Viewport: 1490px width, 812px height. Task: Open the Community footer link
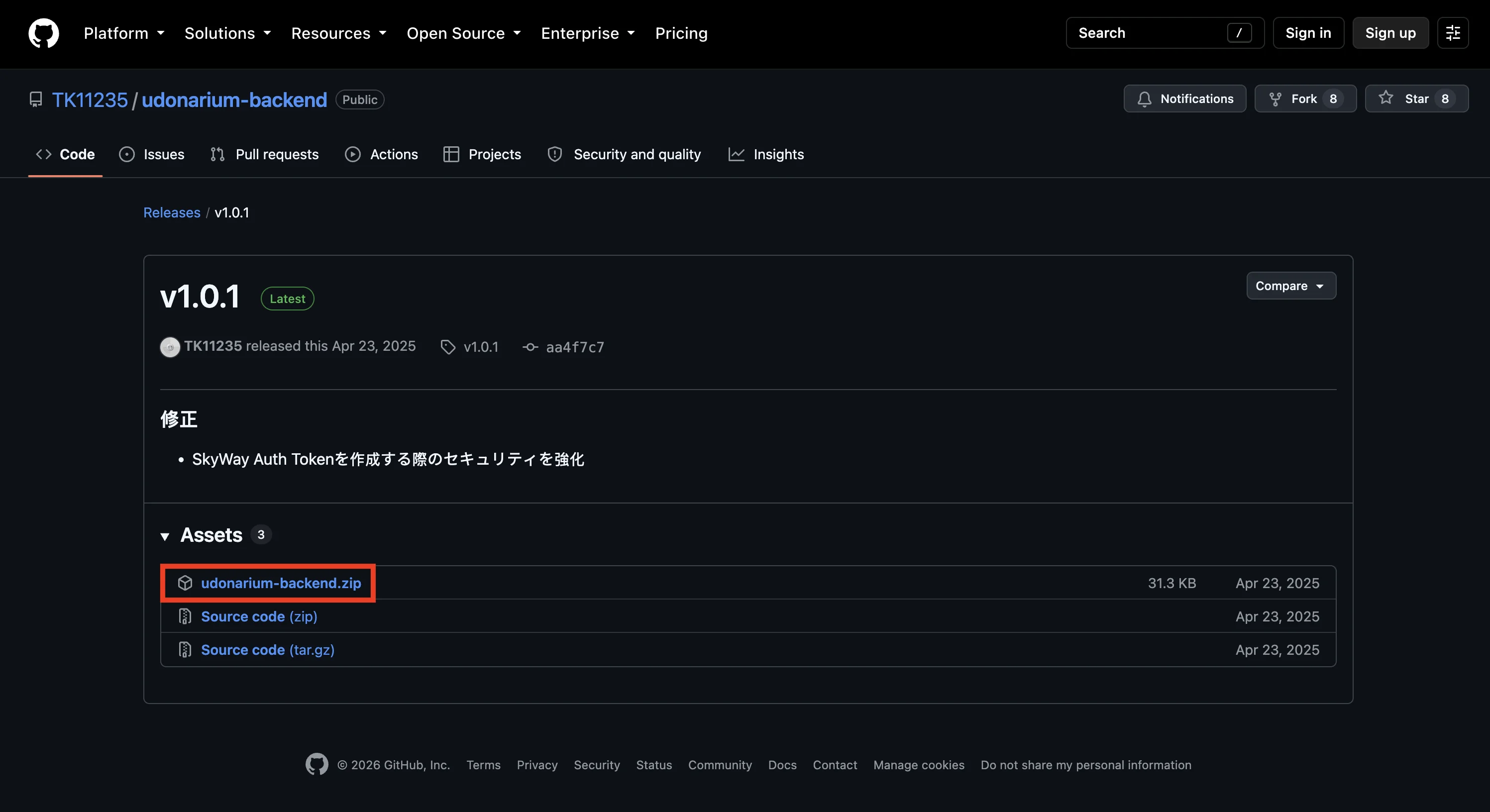point(720,765)
